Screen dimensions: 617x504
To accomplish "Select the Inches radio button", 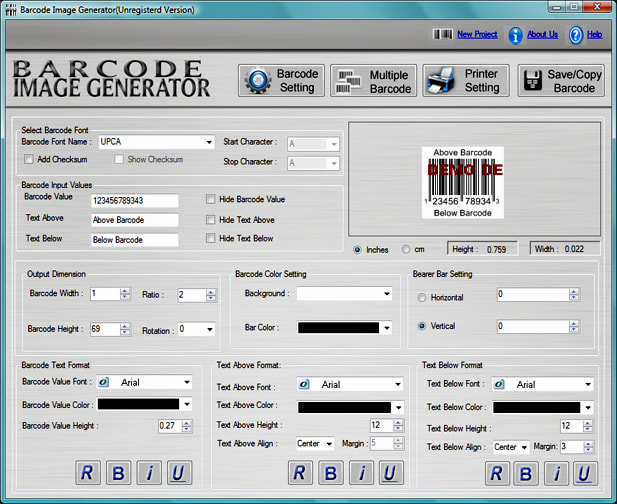I will [x=357, y=249].
